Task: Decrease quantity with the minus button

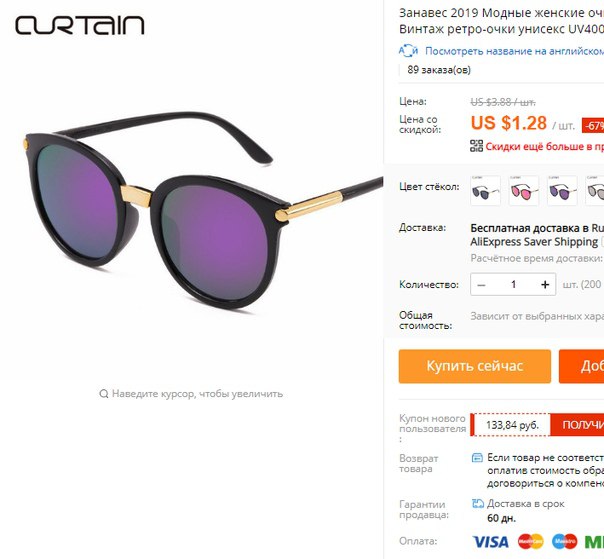Action: (x=481, y=285)
